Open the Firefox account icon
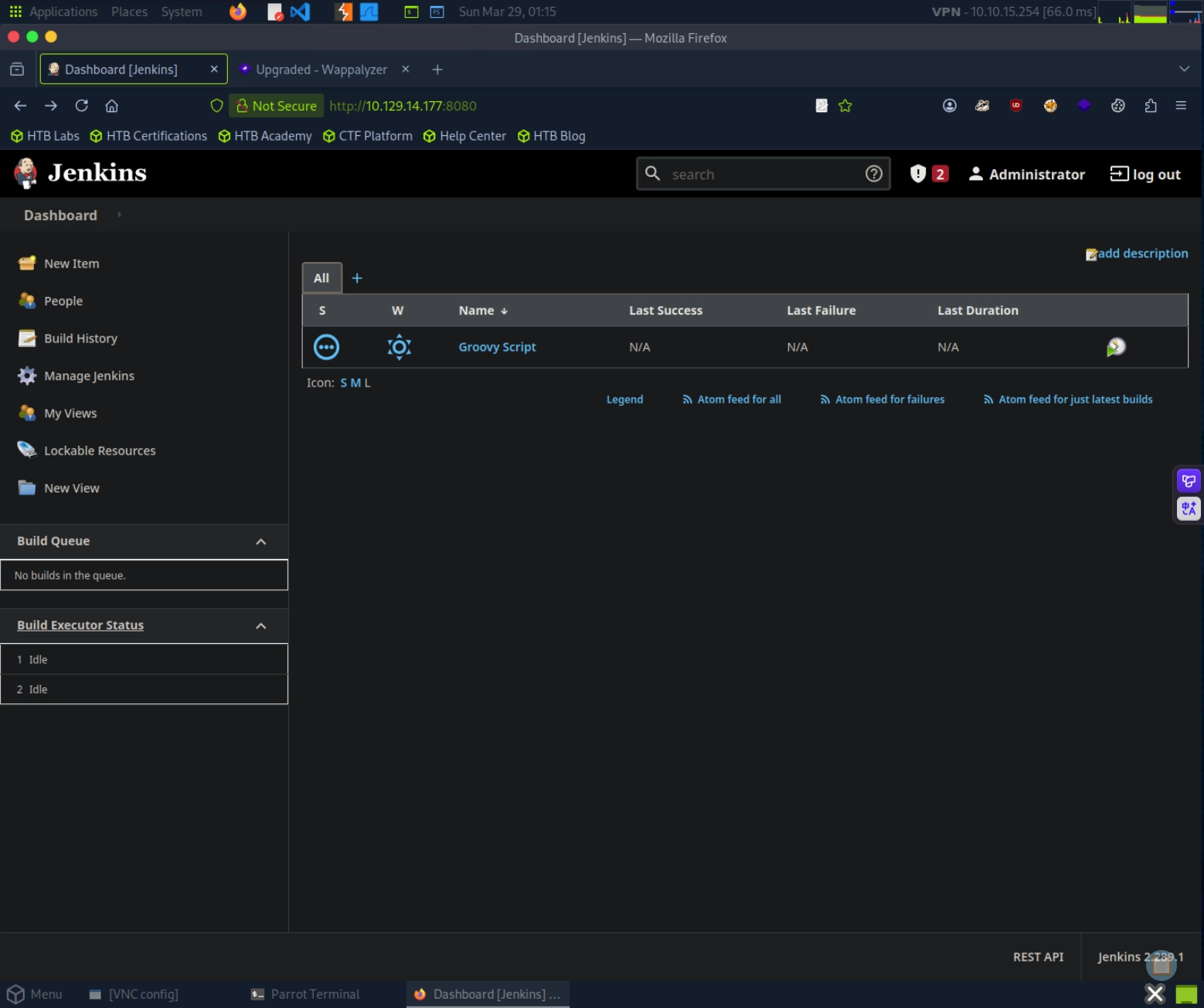Image resolution: width=1204 pixels, height=1008 pixels. click(950, 106)
